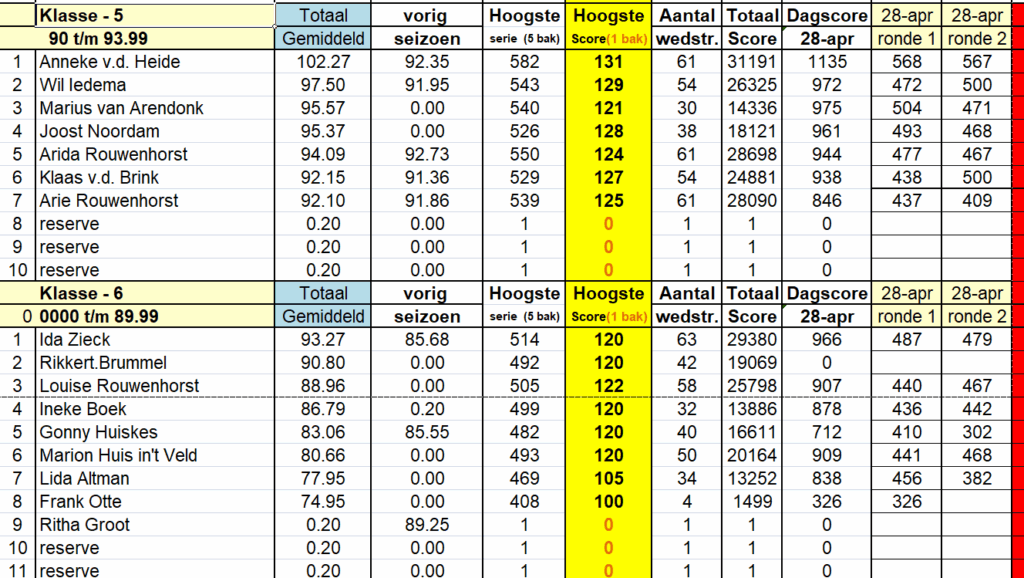The width and height of the screenshot is (1024, 578).
Task: Click the yellow highest score cell 131
Action: click(x=609, y=62)
